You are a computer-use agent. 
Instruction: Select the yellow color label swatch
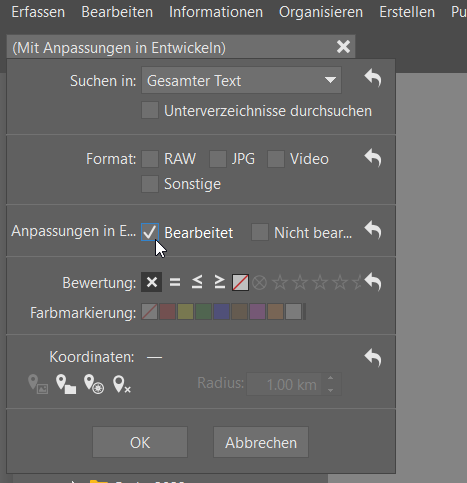click(185, 312)
